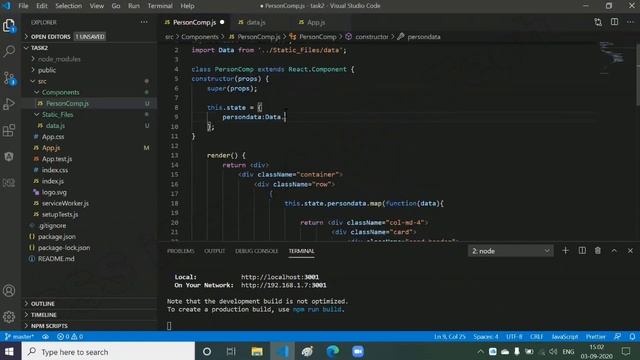Open package.json in the file tree
640x360 pixels.
[57, 237]
